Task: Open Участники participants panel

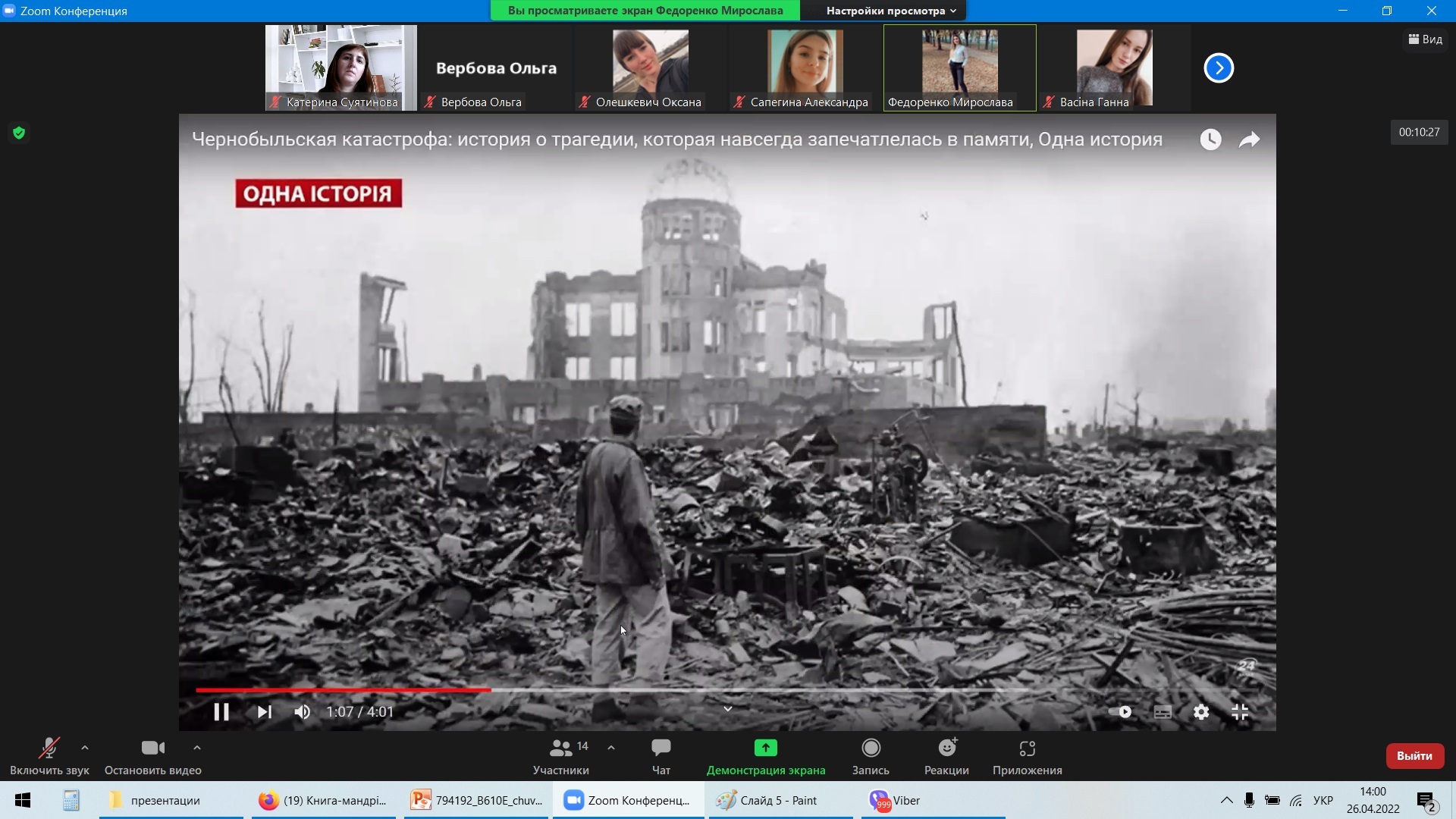Action: coord(561,756)
